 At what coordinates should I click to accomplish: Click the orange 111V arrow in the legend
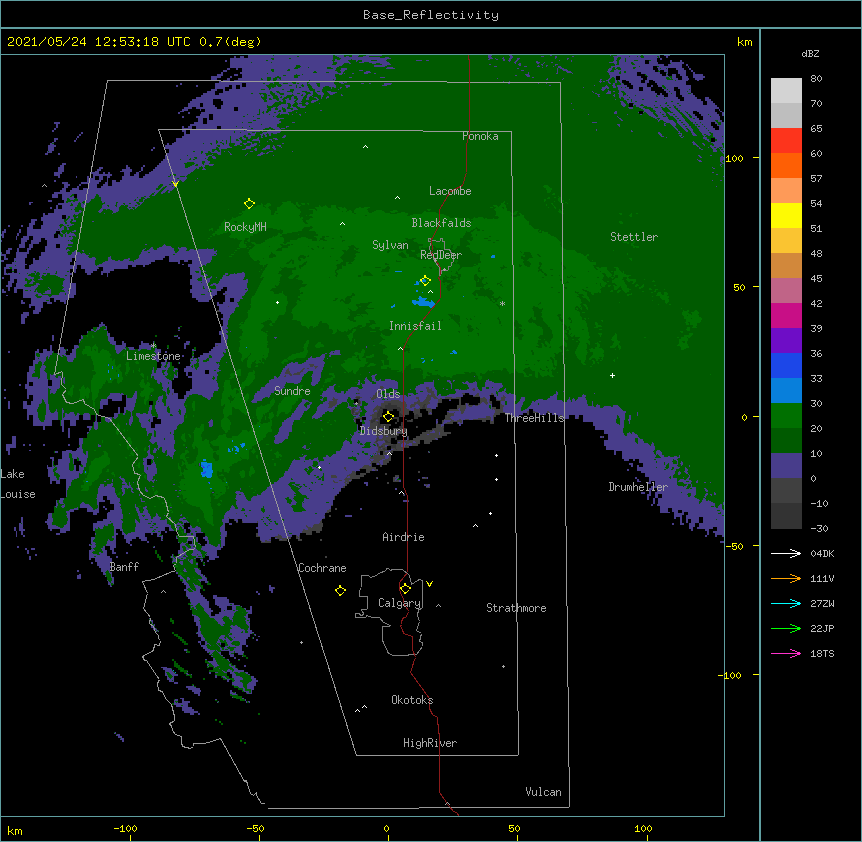(786, 578)
